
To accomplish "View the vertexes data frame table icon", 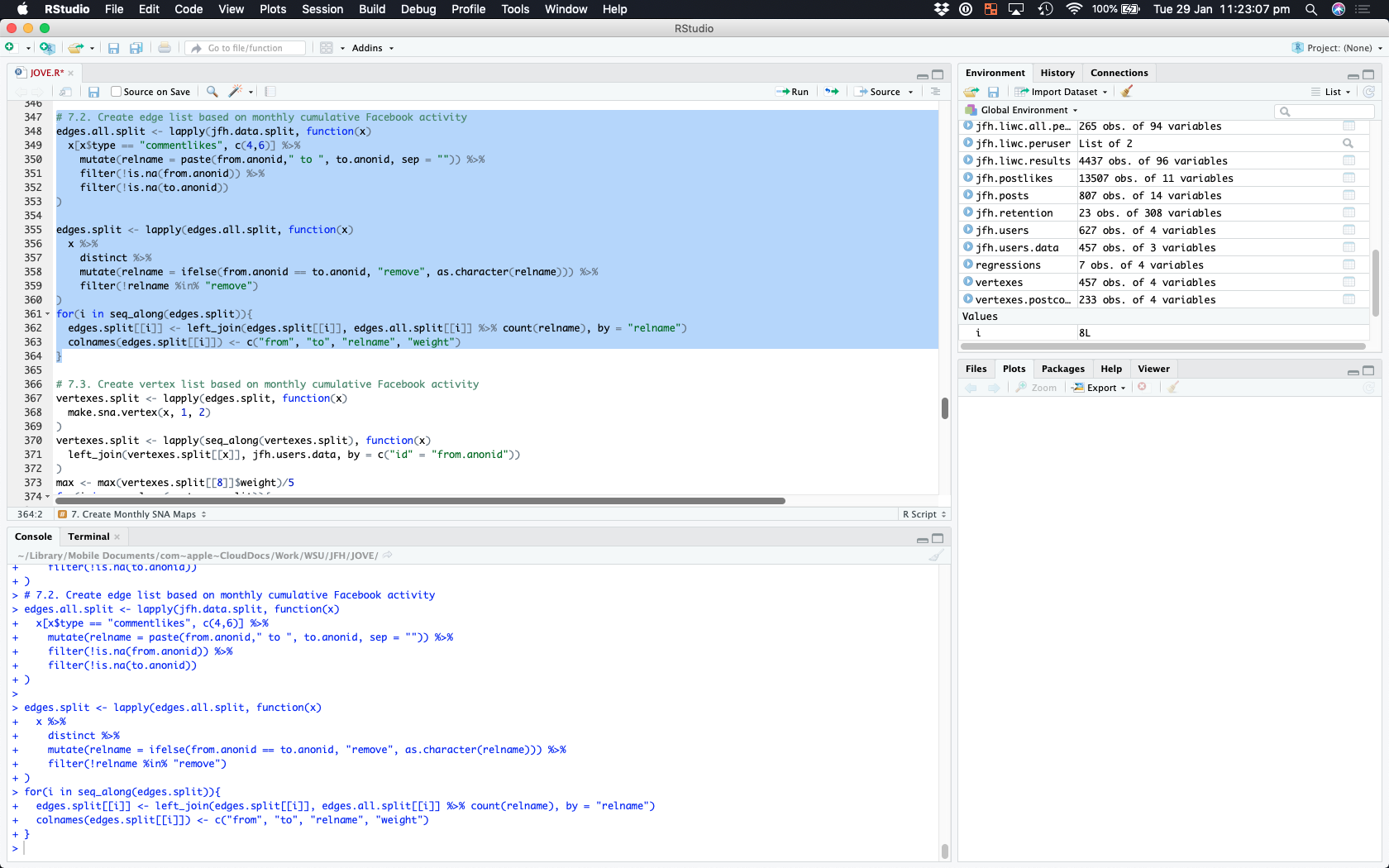I will [x=1348, y=283].
